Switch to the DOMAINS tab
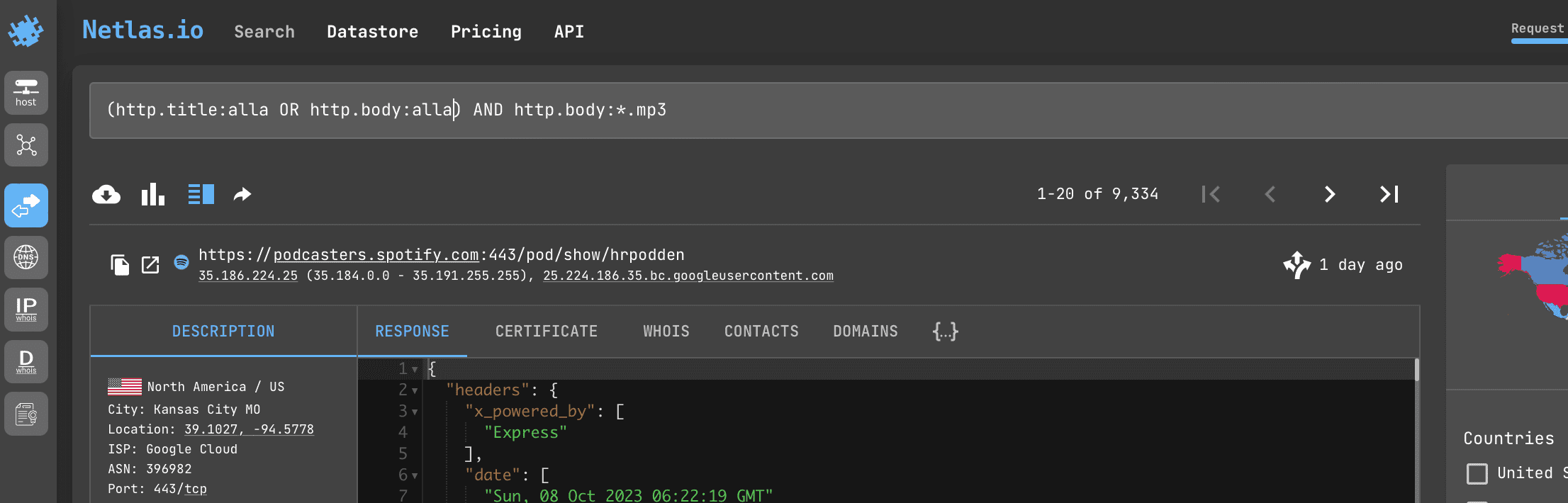This screenshot has height=503, width=1568. (866, 331)
